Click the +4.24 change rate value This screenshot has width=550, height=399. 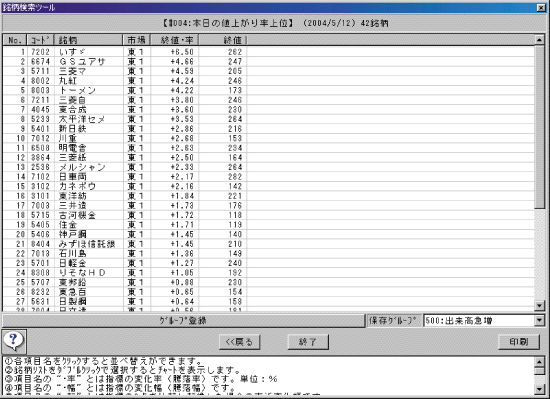coord(182,81)
